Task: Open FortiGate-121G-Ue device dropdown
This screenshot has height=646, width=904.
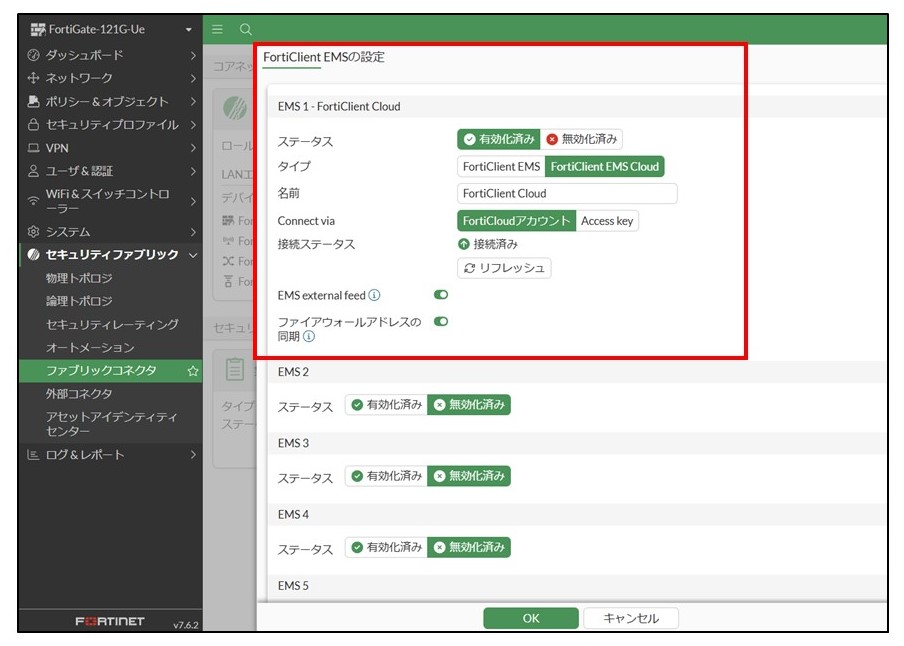Action: [189, 29]
